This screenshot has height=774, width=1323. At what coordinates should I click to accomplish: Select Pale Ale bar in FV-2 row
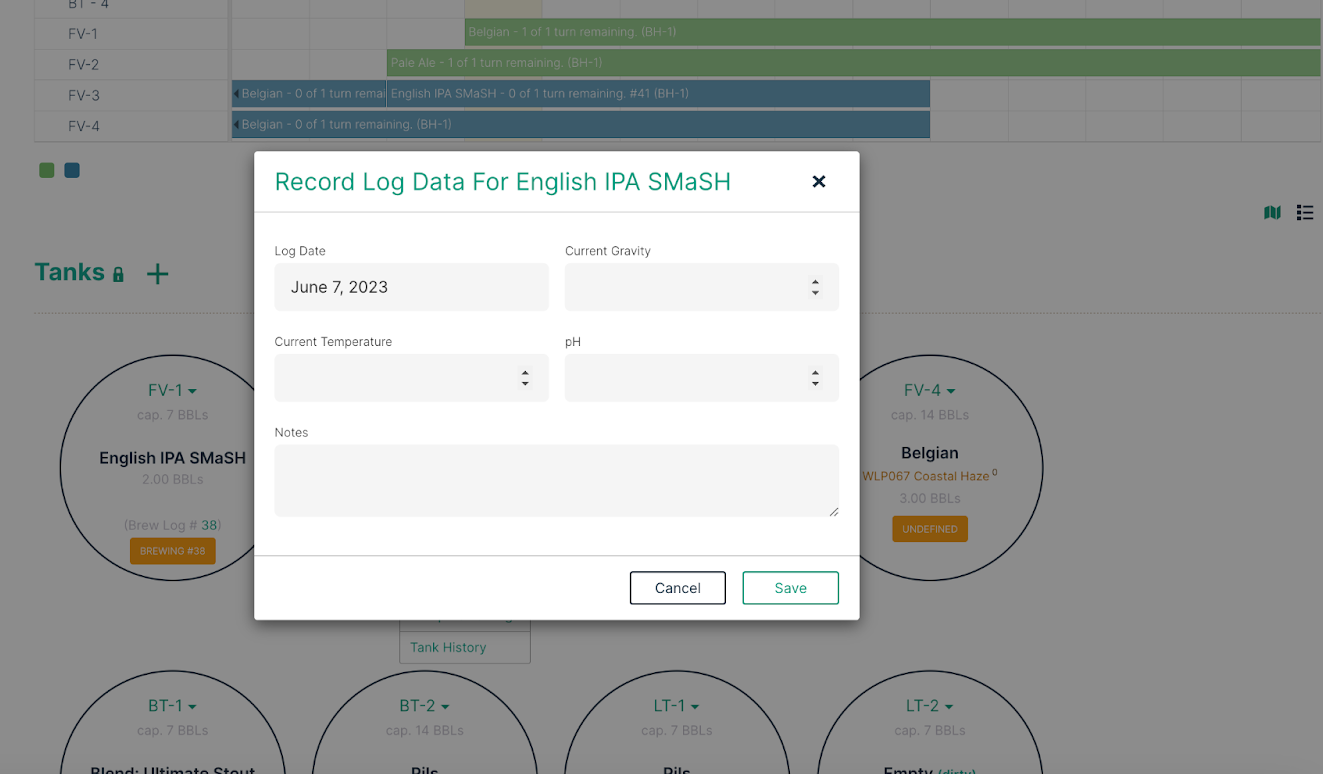pos(853,63)
